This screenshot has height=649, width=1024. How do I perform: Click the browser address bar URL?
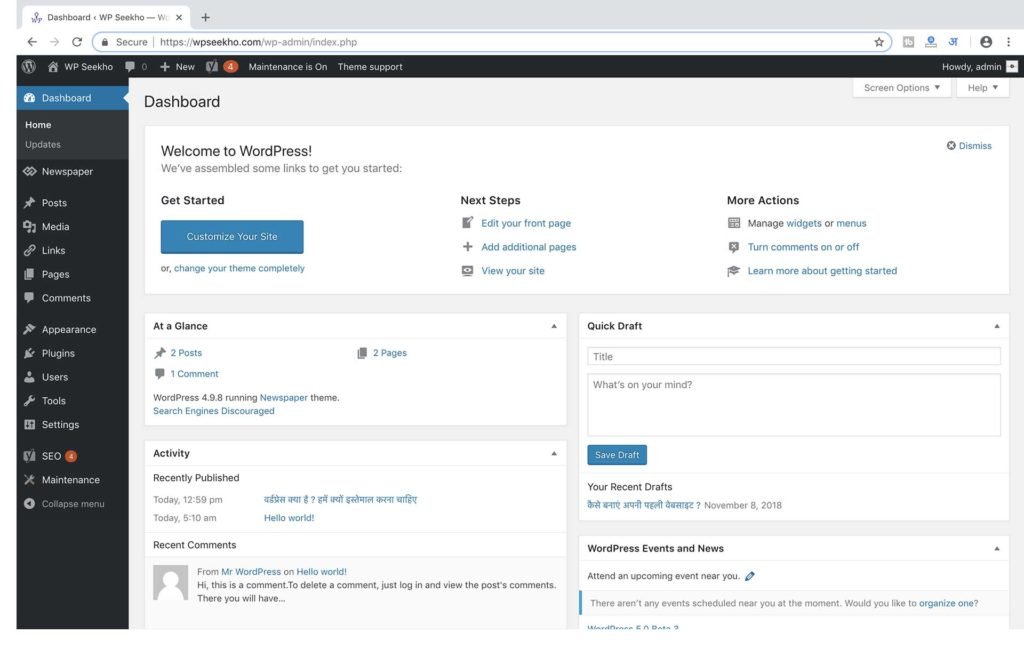click(258, 42)
